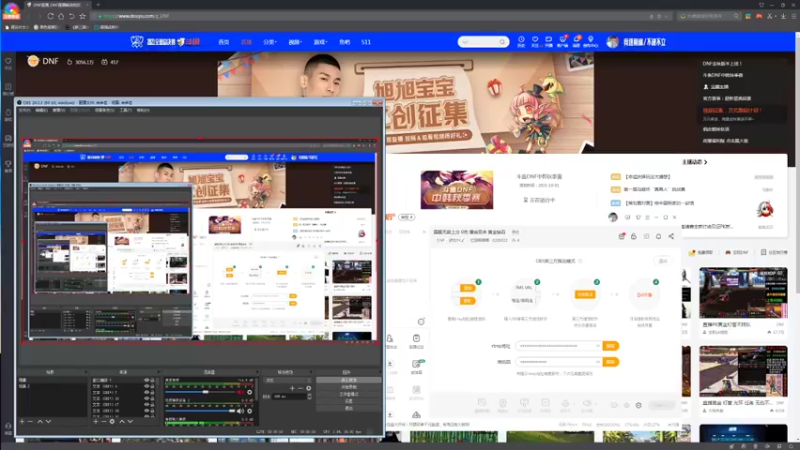Open Sources panel header dock arrow
The height and width of the screenshot is (450, 800).
(x=158, y=372)
